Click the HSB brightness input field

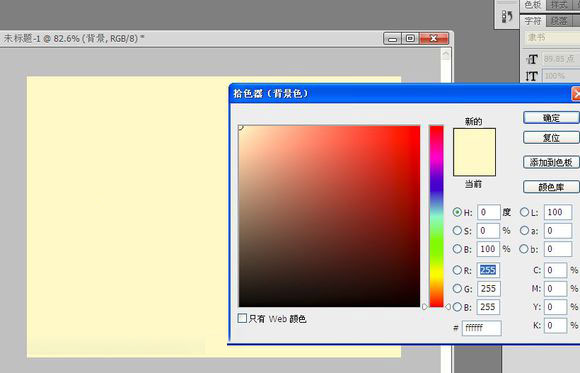[x=489, y=249]
